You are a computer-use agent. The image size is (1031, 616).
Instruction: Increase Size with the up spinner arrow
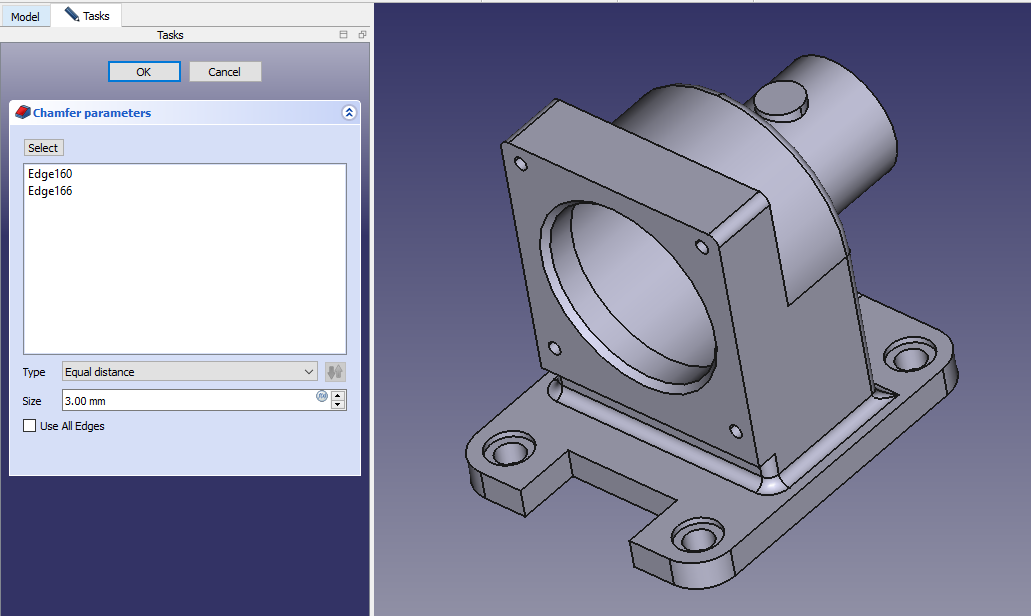click(x=339, y=396)
